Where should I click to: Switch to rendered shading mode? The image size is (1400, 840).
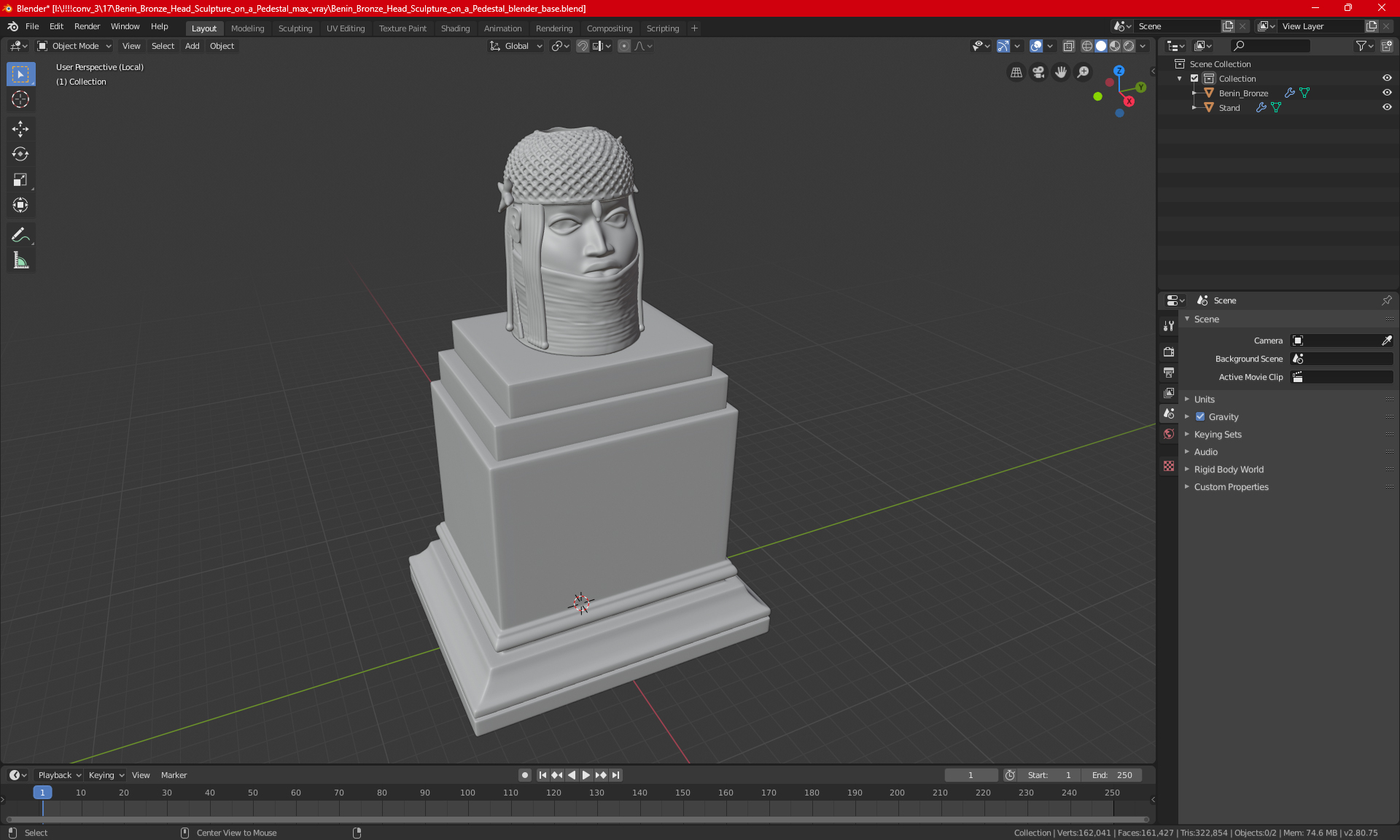point(1129,46)
